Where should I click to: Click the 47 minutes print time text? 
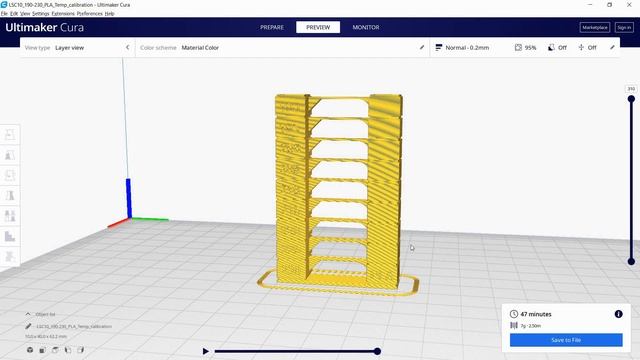click(x=536, y=314)
